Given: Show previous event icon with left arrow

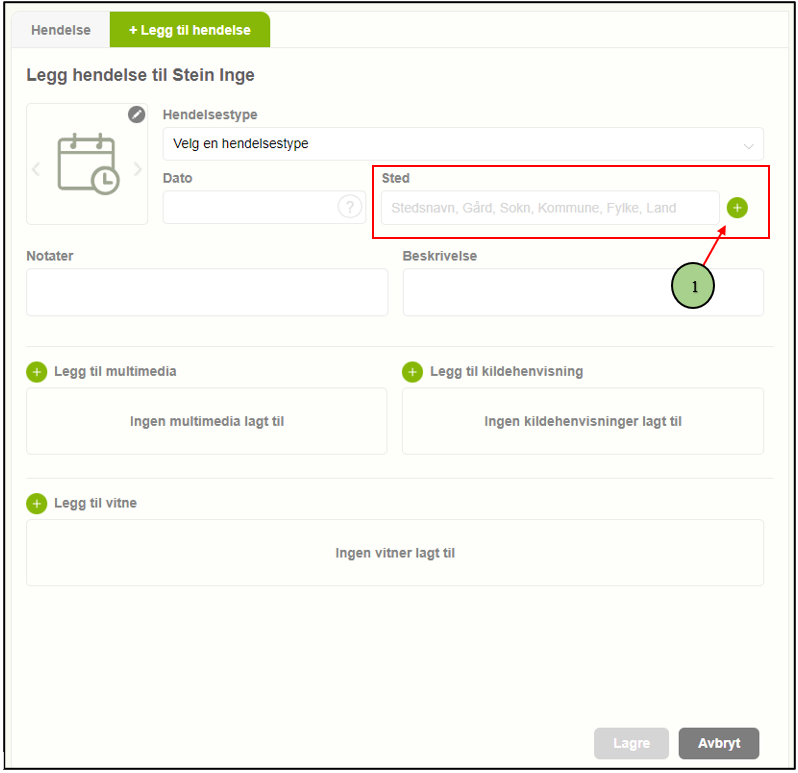Looking at the screenshot, I should (x=36, y=169).
